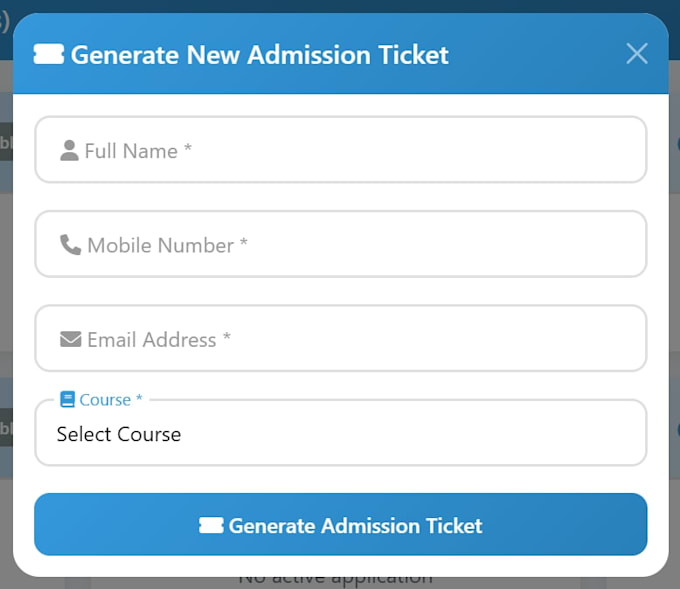Click the asterisk after Full Name placeholder

pyautogui.click(x=188, y=147)
